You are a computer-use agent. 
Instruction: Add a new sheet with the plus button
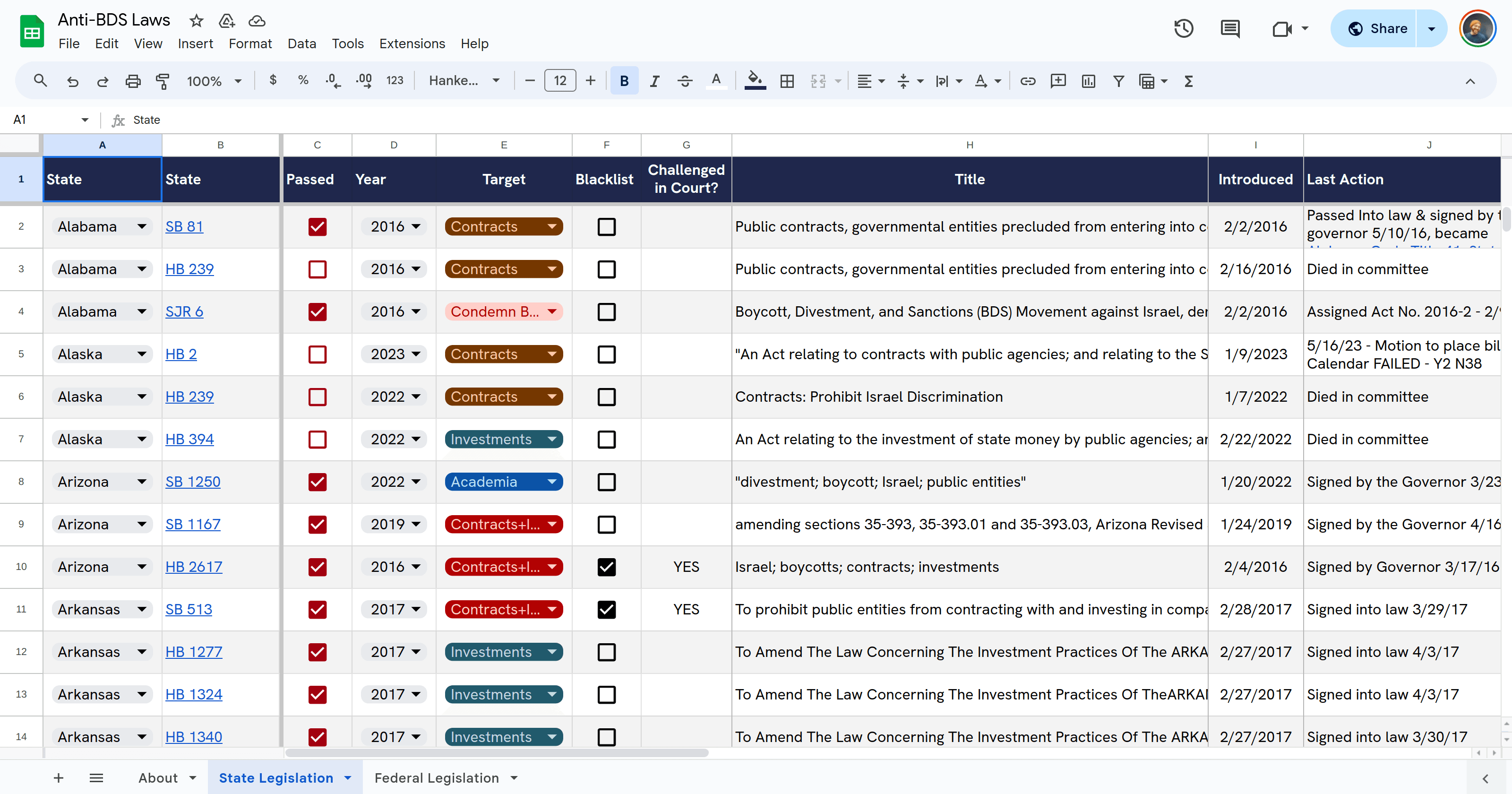(58, 777)
